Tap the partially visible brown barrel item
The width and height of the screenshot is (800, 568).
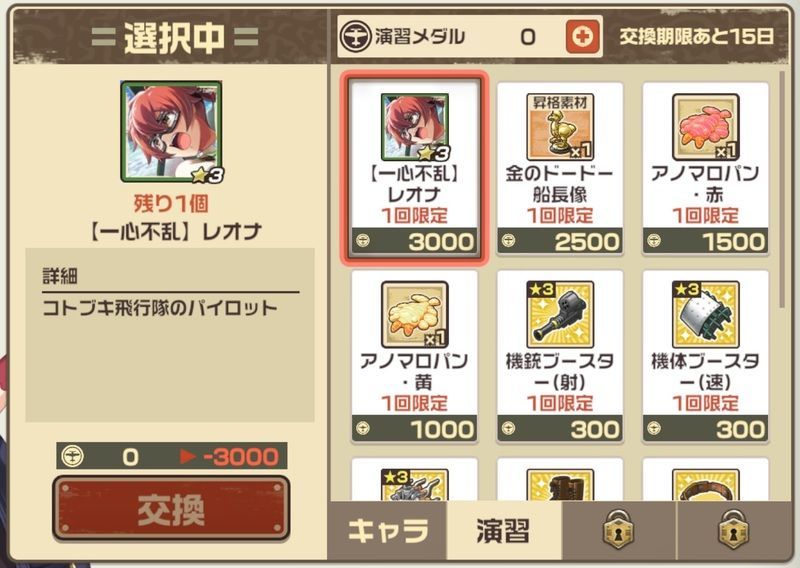[x=560, y=480]
